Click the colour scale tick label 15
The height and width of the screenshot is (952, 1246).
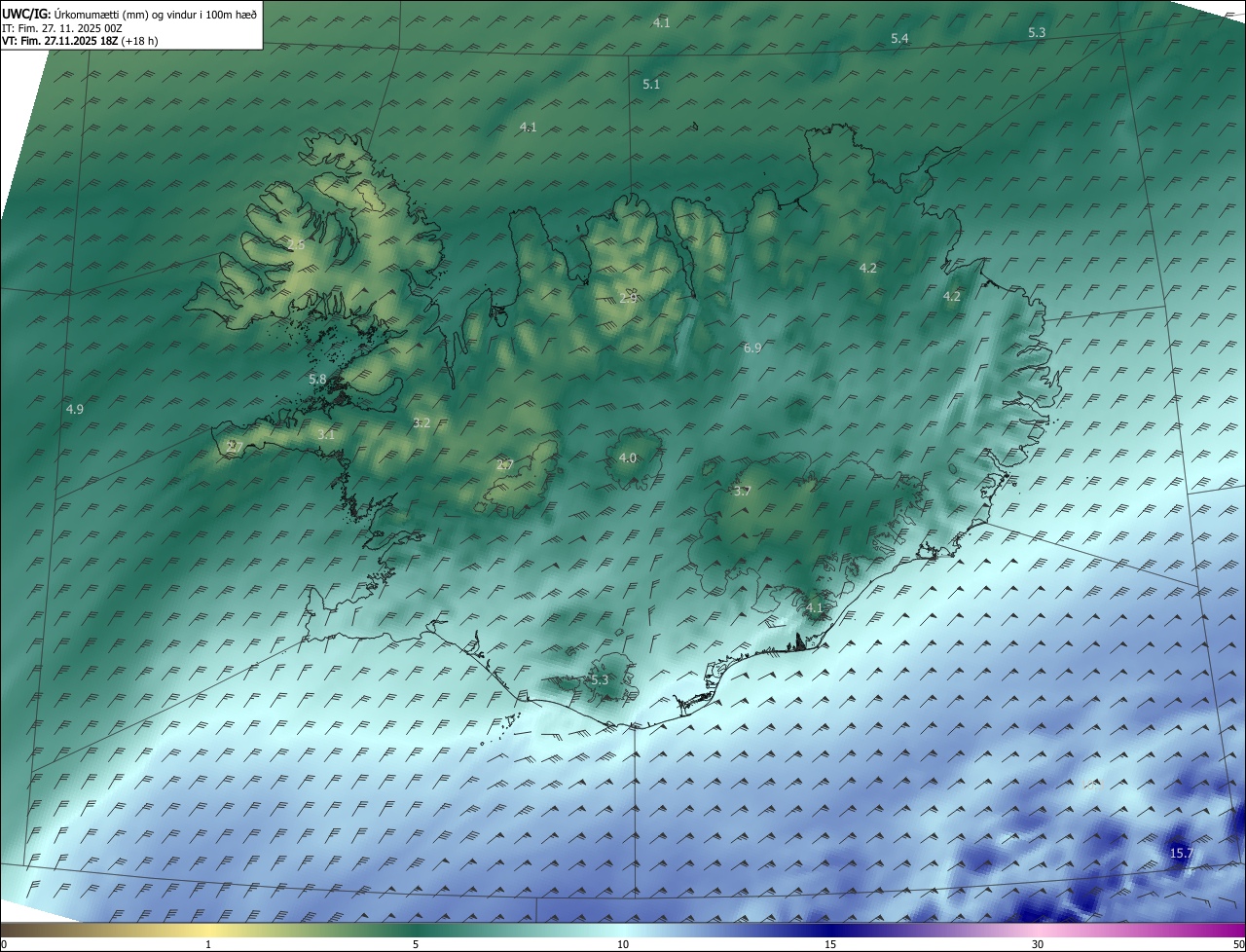830,944
